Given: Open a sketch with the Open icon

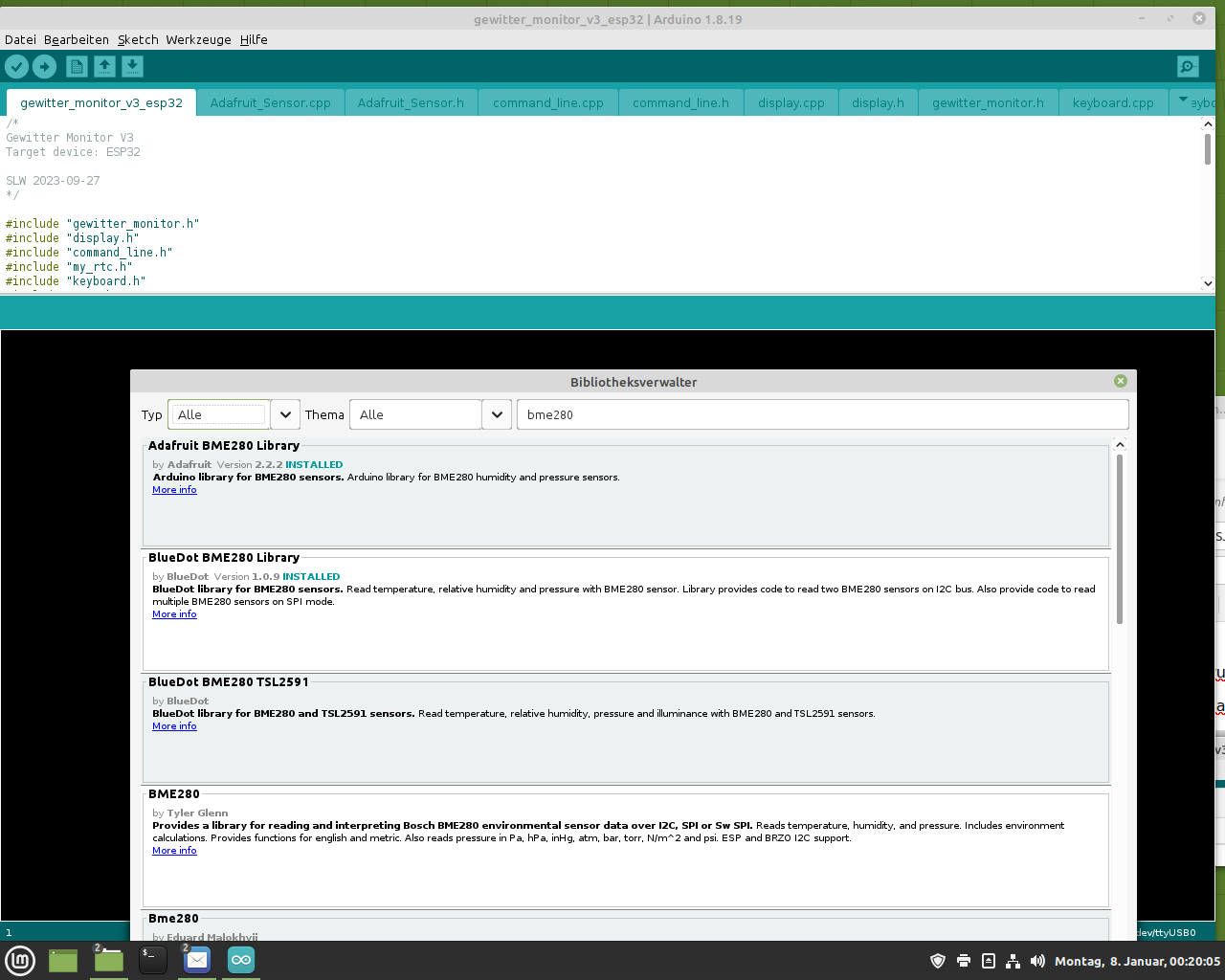Looking at the screenshot, I should click(x=104, y=66).
